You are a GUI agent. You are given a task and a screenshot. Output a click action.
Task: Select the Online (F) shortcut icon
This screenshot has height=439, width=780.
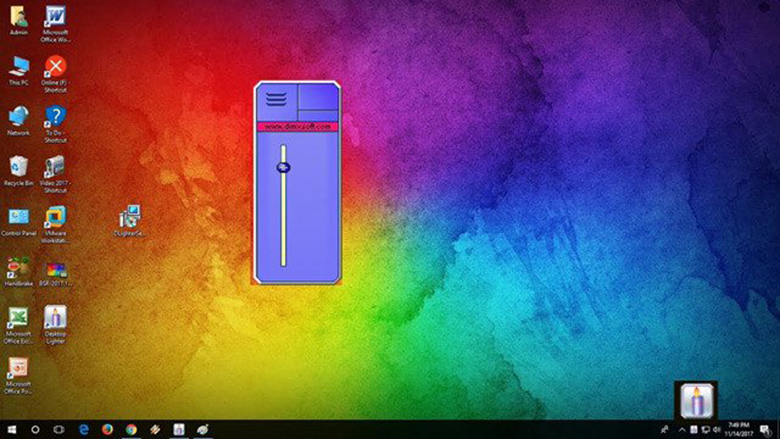pos(55,74)
